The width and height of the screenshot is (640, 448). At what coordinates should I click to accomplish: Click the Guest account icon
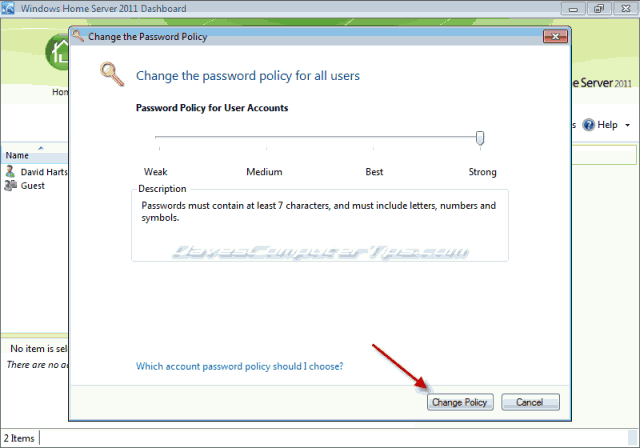(10, 185)
